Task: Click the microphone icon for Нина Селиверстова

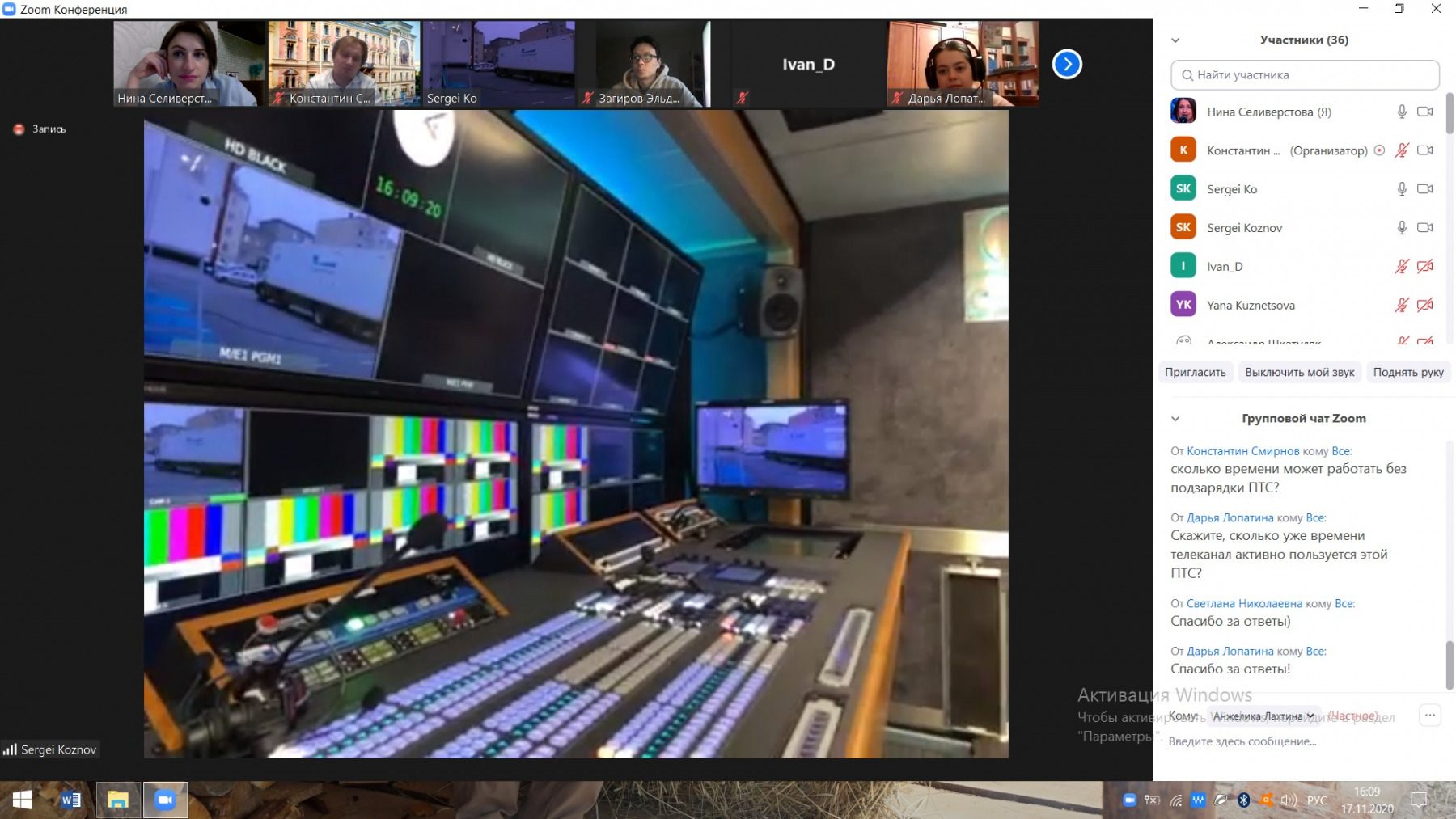Action: coord(1402,112)
